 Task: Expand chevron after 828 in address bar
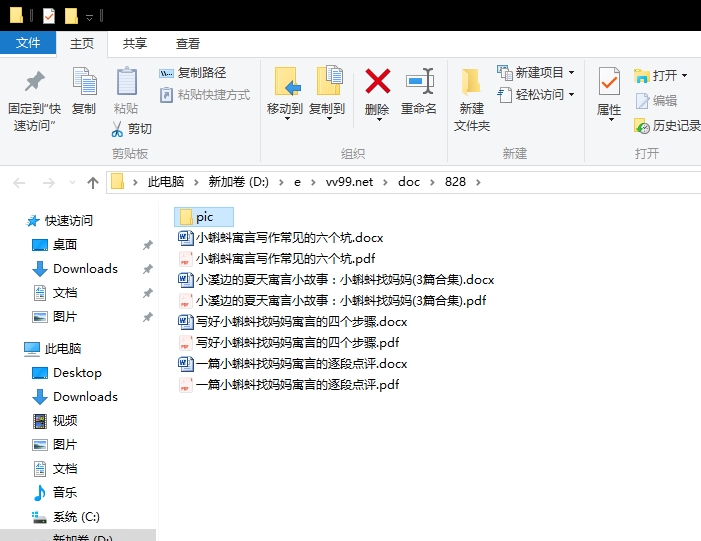pos(478,182)
